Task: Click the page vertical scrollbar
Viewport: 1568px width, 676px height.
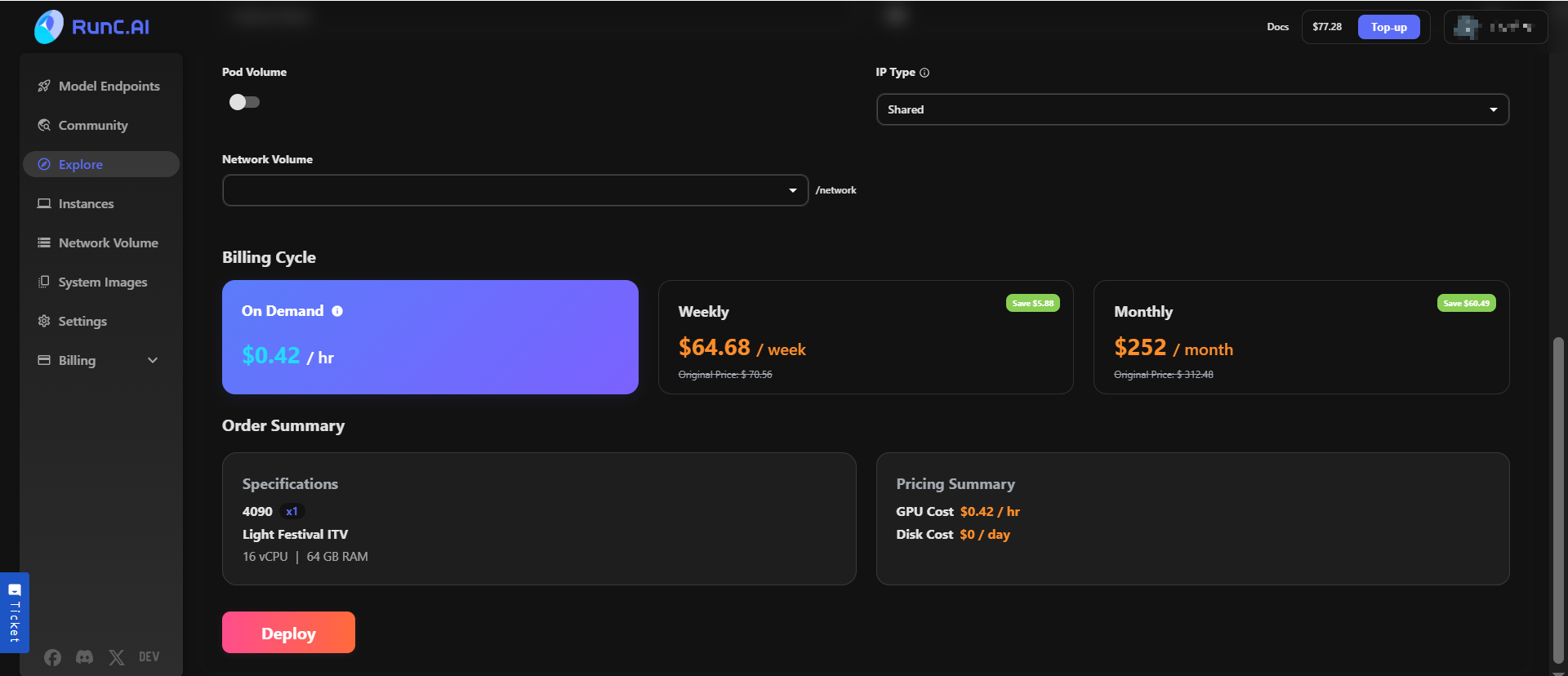Action: [x=1558, y=498]
